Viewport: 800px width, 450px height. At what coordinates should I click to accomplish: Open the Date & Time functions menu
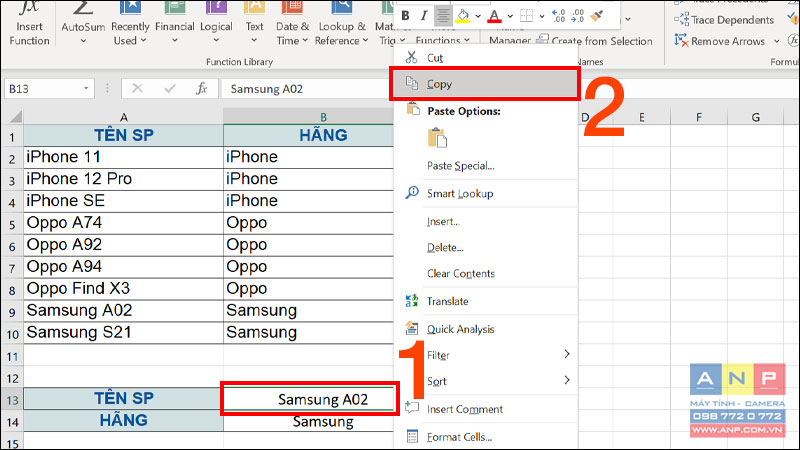(292, 24)
